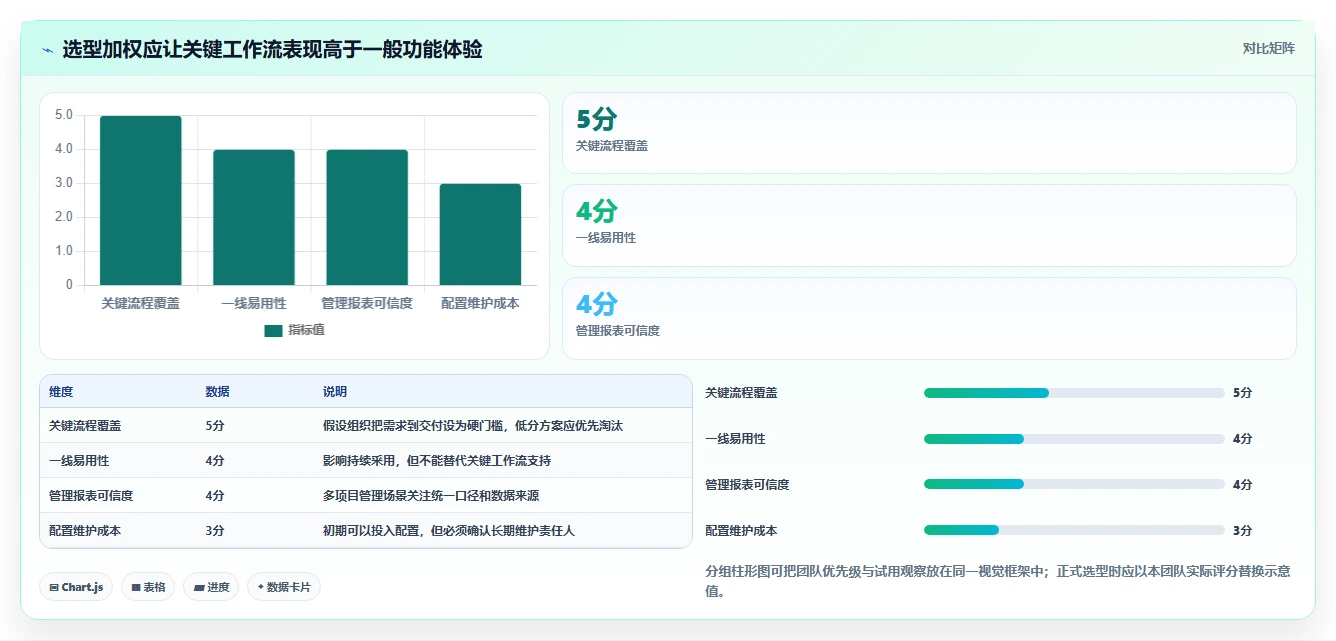Open the 5分 关键流程覆盖 data card
1336x641 pixels.
(929, 133)
